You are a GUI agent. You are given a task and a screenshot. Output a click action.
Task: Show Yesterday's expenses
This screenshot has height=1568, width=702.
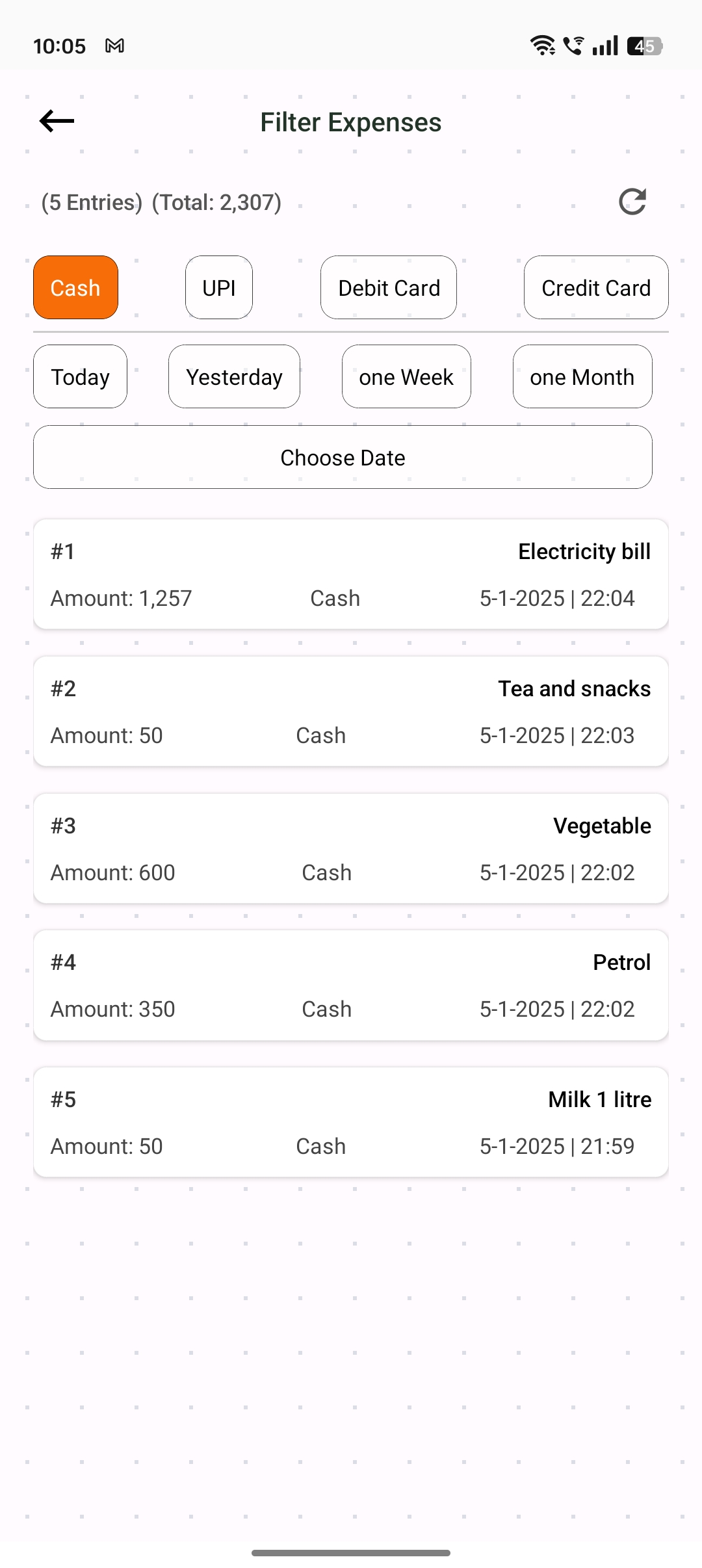tap(234, 376)
